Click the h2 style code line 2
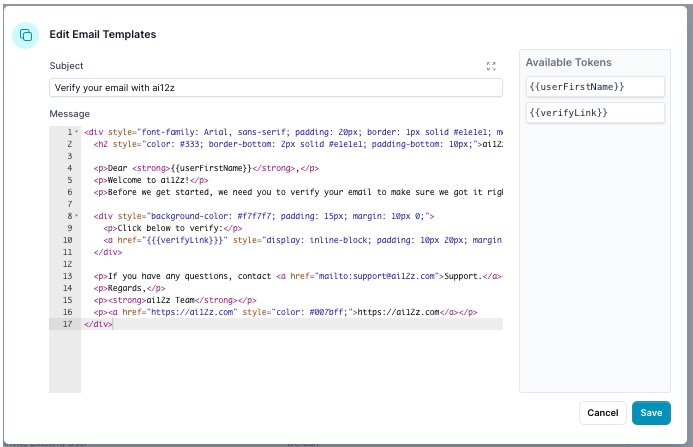Screen dimensions: 693x447 point(298,144)
